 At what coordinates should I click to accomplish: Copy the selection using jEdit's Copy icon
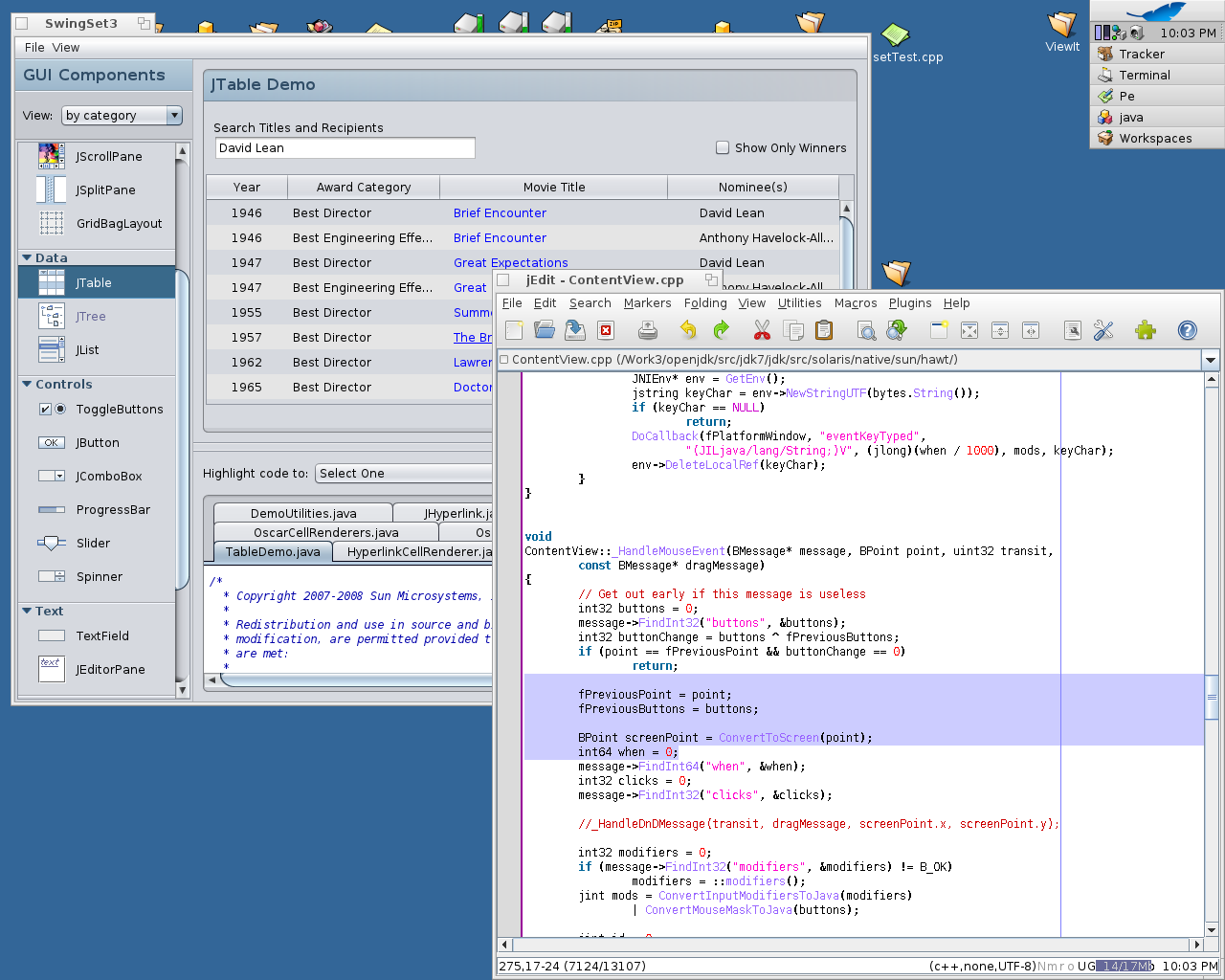pos(793,330)
